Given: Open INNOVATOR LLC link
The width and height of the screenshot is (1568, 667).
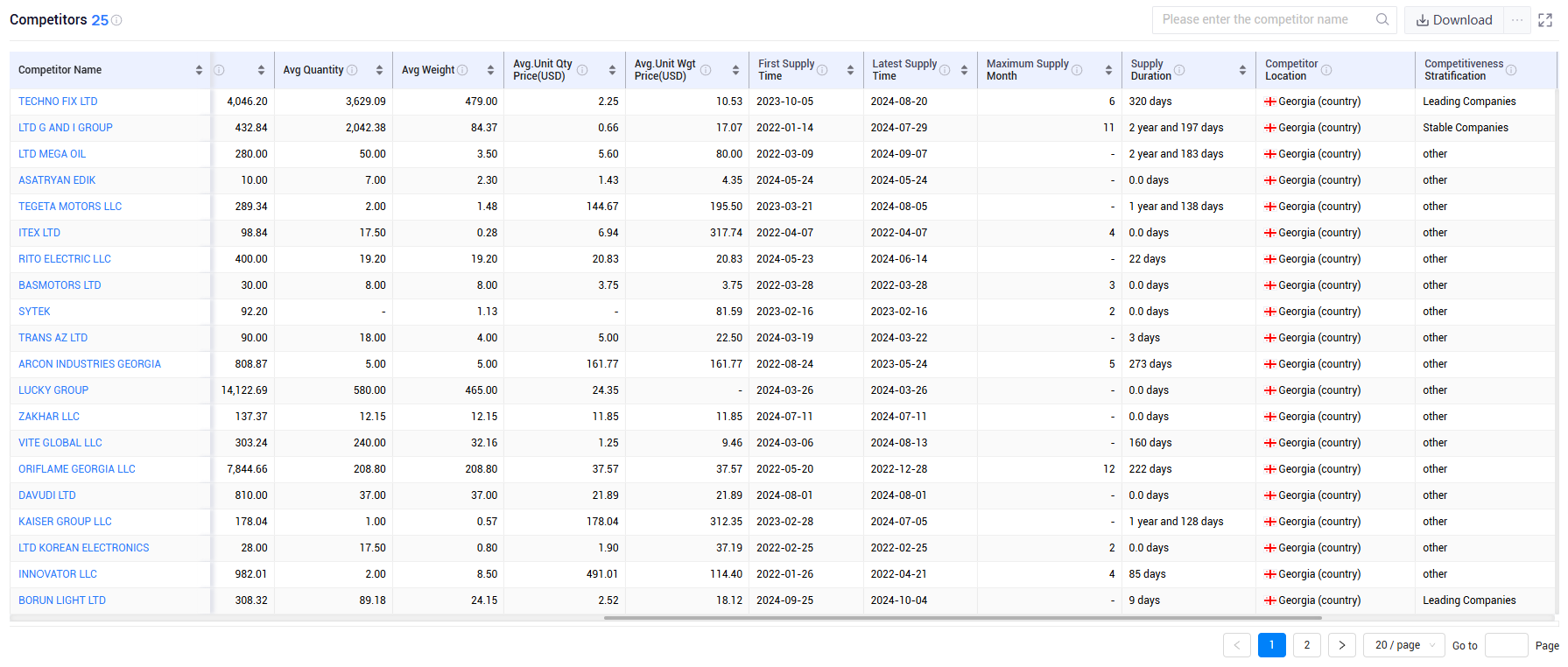Looking at the screenshot, I should (x=58, y=574).
